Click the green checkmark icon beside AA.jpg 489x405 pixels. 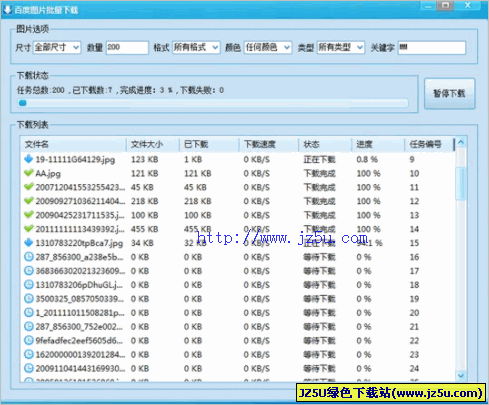tap(29, 173)
